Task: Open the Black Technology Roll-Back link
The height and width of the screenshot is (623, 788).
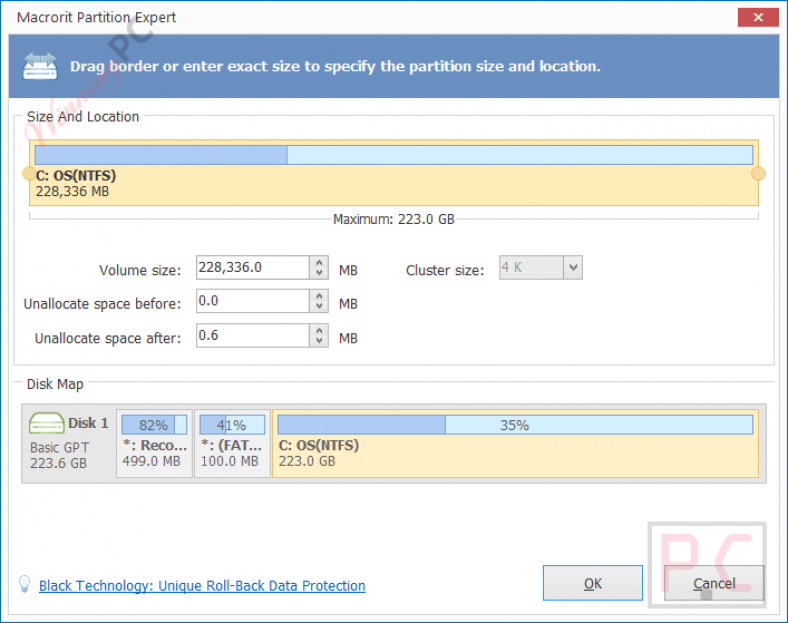Action: pyautogui.click(x=202, y=586)
